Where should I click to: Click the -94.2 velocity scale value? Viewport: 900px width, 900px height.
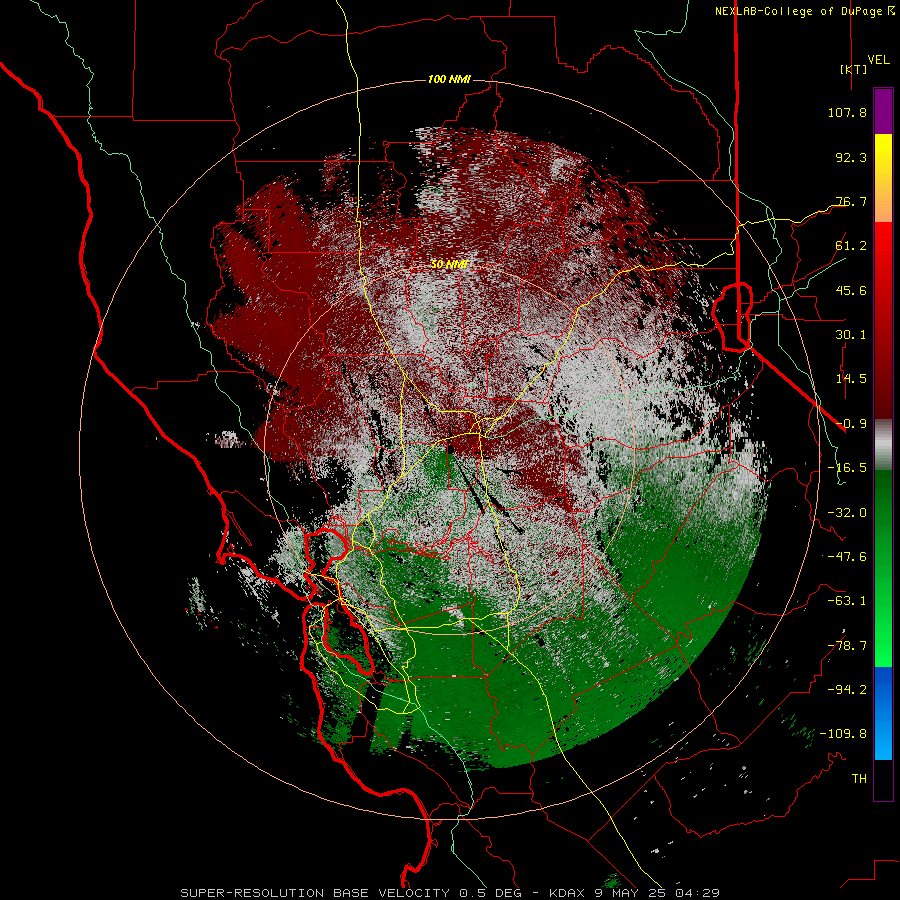coord(847,690)
